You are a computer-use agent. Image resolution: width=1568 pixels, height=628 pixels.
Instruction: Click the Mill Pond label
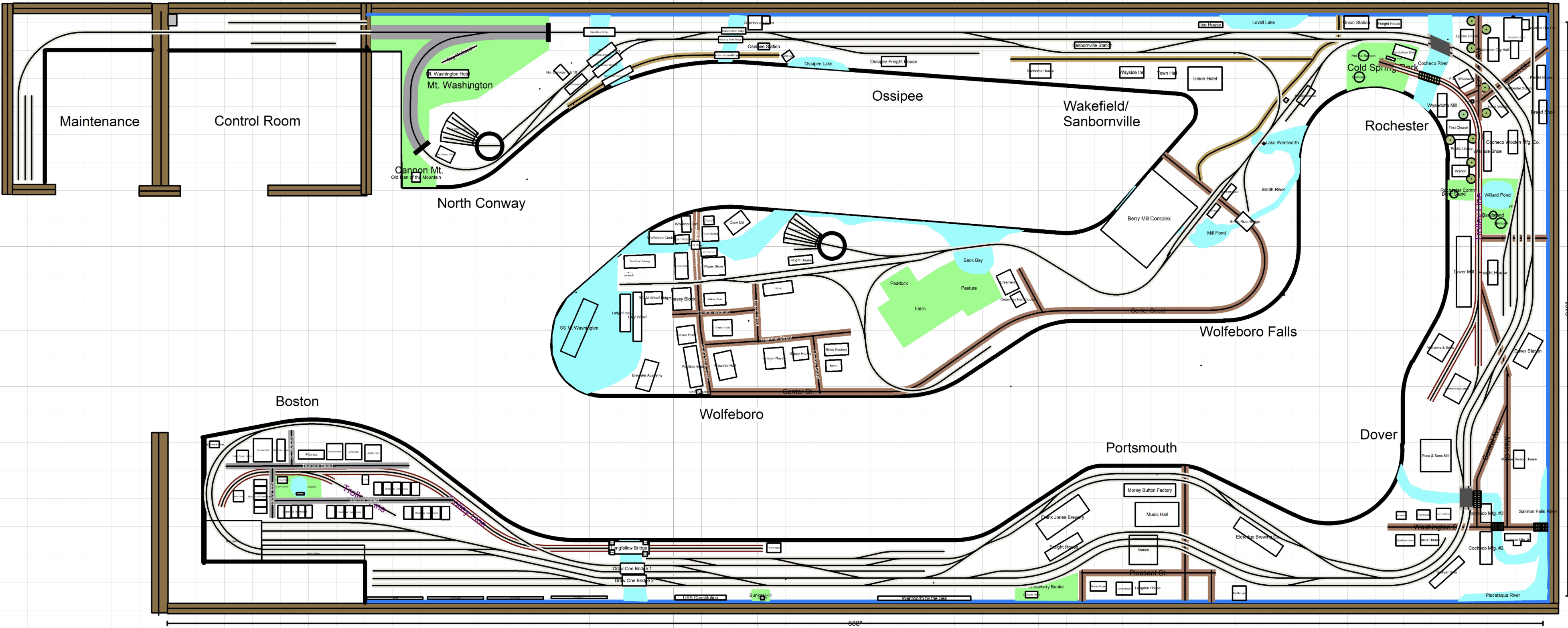(x=1216, y=233)
